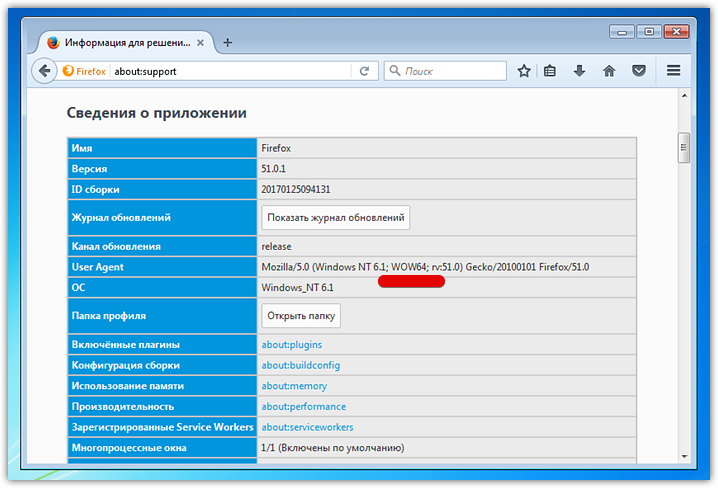Click the 'Многопроцессные окна' row label
Viewport: 718px width, 488px height.
coord(129,447)
